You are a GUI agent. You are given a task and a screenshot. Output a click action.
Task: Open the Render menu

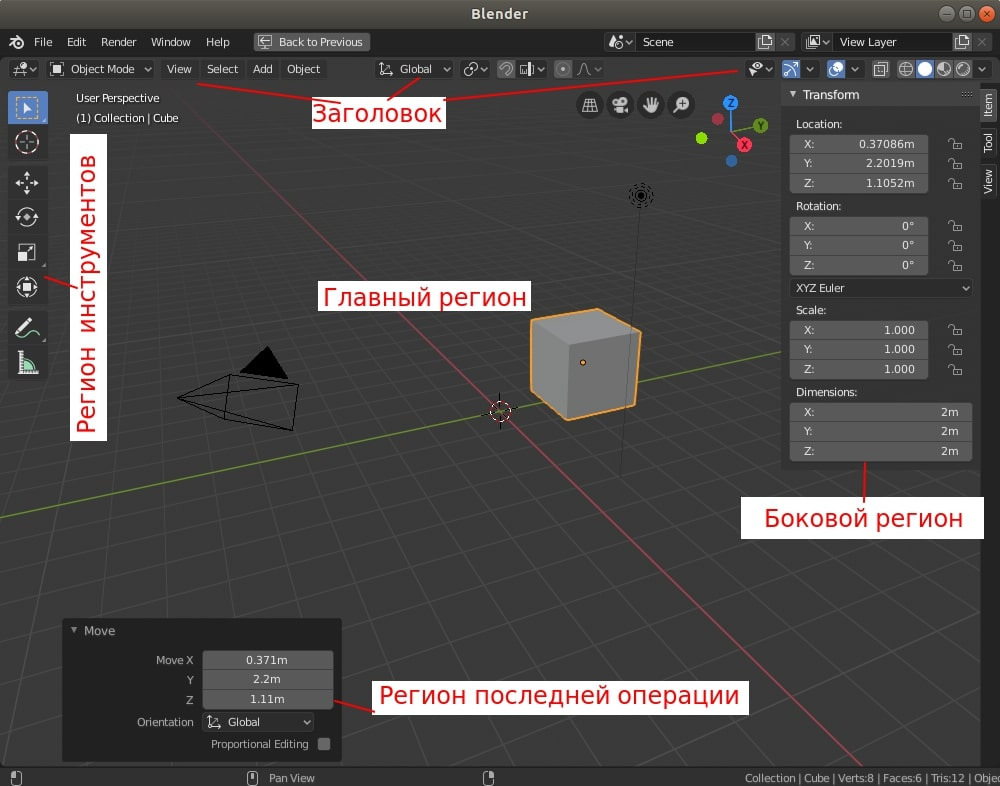click(x=119, y=42)
